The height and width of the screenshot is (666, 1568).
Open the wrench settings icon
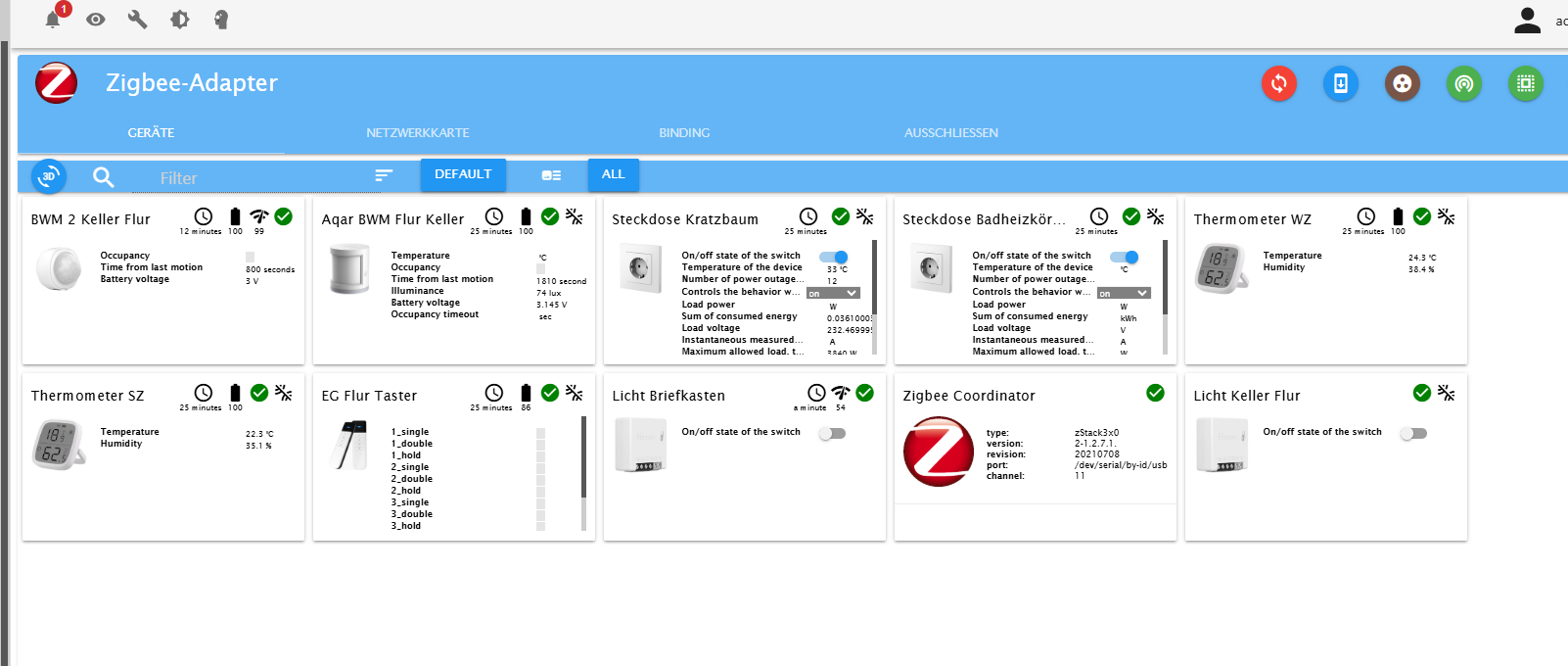coord(138,19)
